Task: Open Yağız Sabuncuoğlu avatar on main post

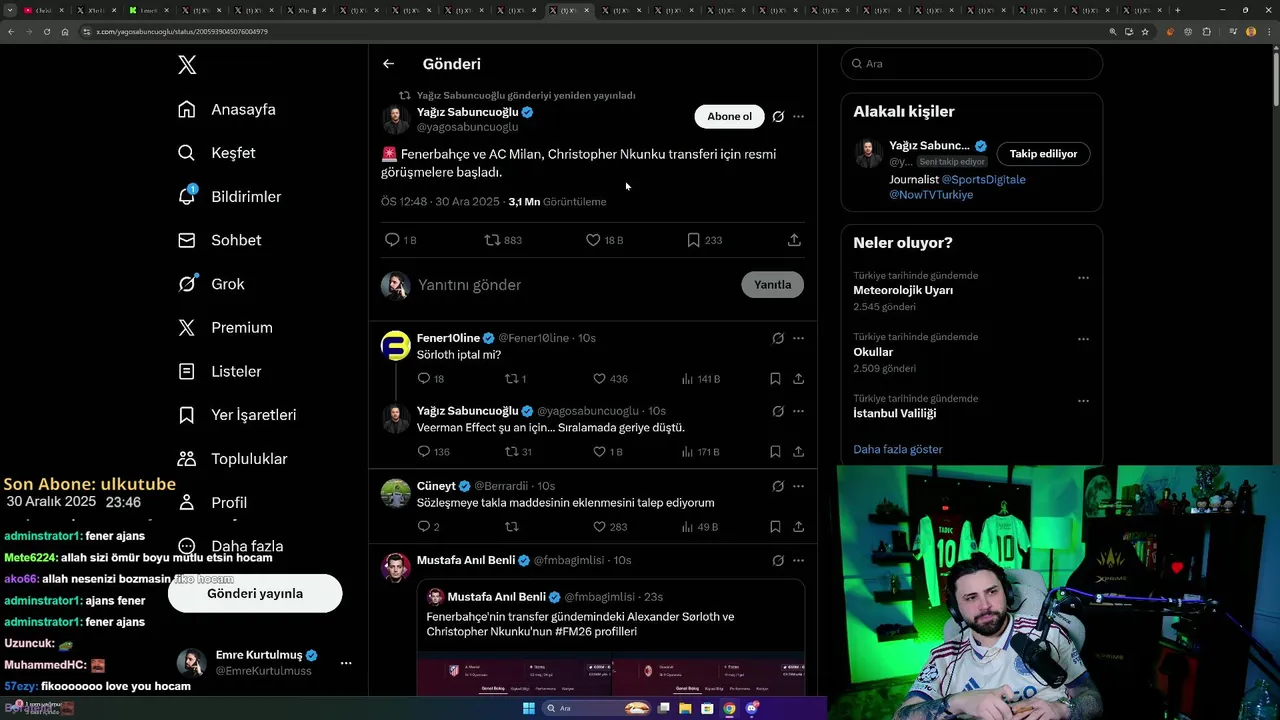Action: tap(396, 120)
